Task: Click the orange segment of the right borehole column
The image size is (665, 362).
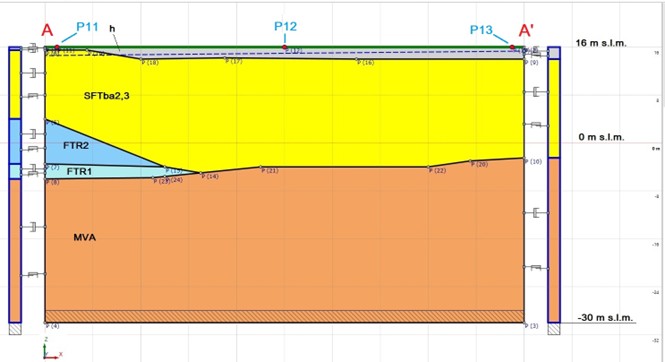Action: click(x=553, y=240)
